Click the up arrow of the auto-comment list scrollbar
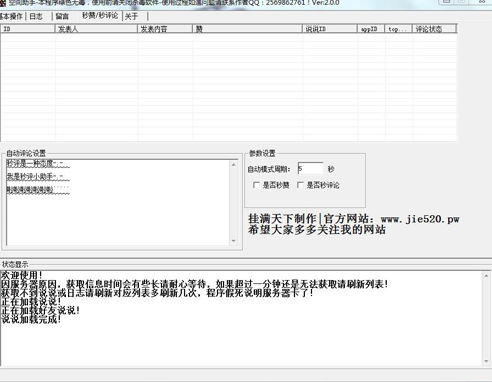The width and height of the screenshot is (492, 382). tap(233, 165)
